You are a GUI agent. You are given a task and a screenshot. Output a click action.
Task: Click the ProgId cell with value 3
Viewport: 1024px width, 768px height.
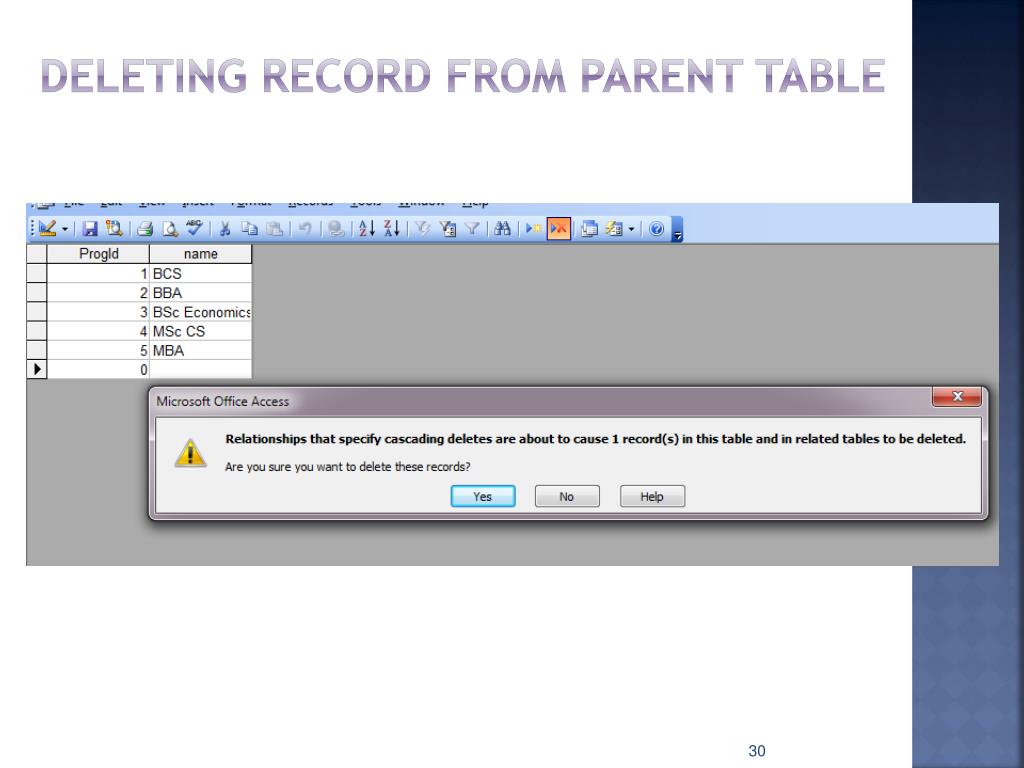coord(99,312)
